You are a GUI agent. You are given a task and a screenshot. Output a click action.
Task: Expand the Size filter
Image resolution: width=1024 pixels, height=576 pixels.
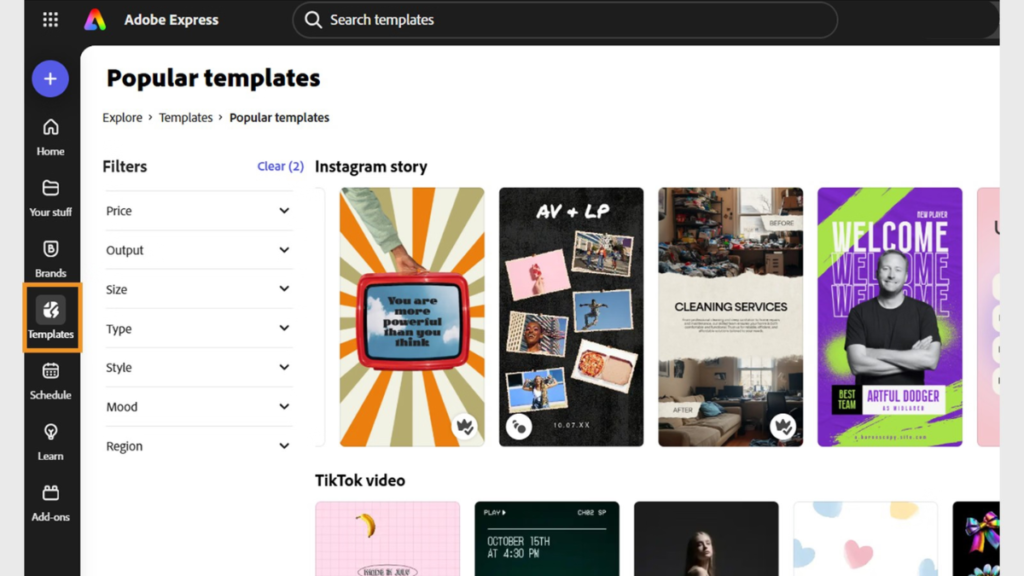point(199,289)
